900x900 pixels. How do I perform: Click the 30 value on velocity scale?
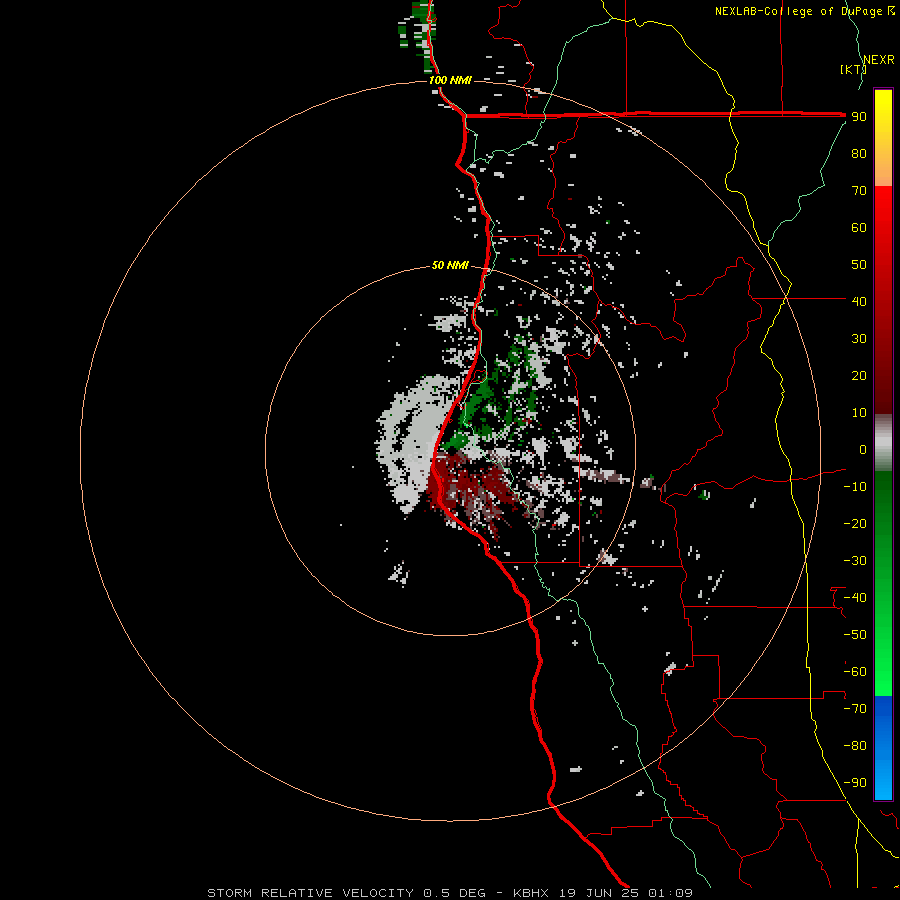[859, 339]
